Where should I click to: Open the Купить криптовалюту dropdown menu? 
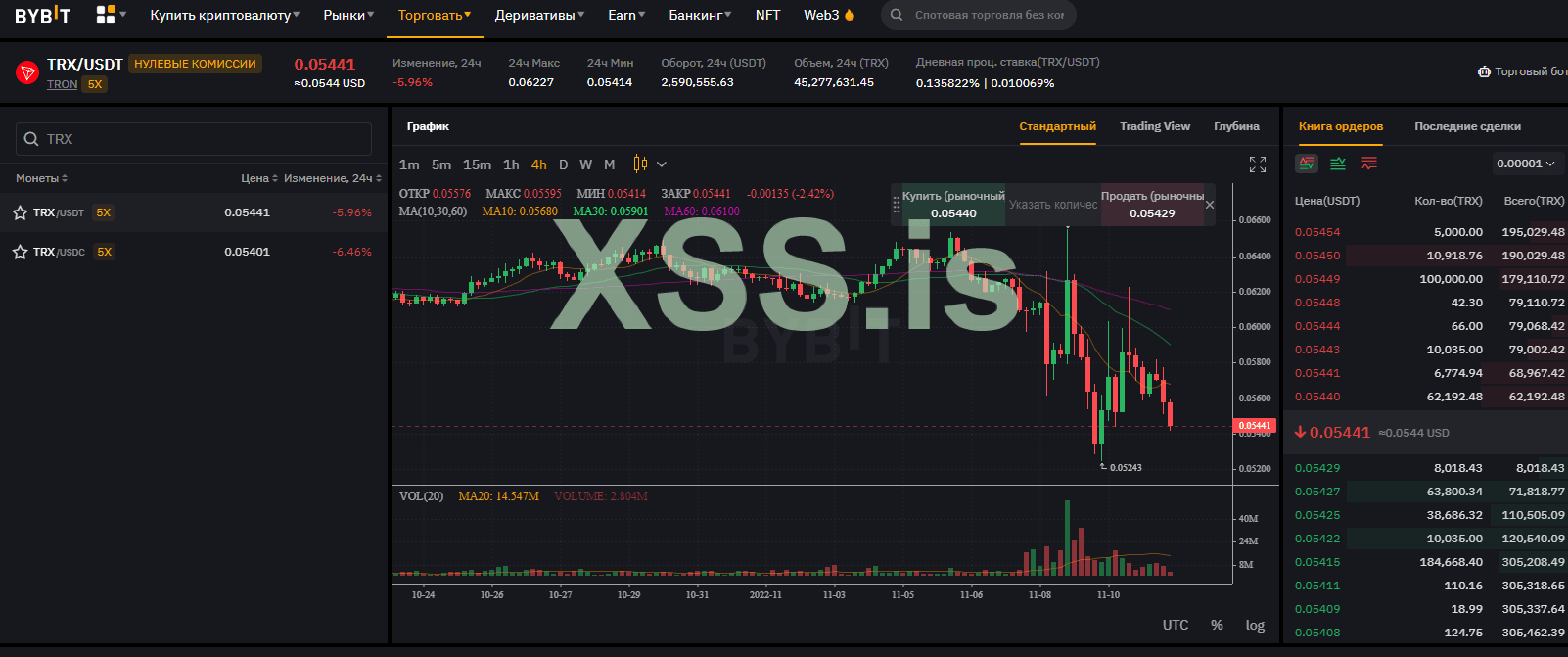click(224, 15)
